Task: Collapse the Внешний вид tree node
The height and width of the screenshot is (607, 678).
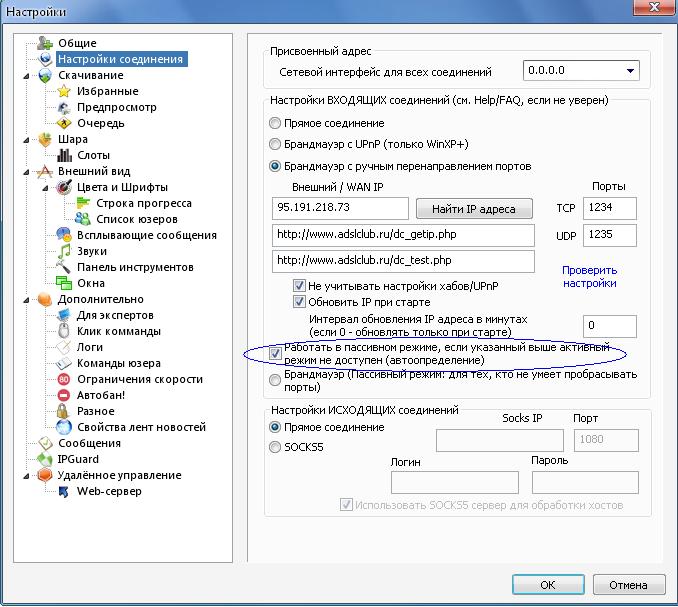Action: click(29, 171)
